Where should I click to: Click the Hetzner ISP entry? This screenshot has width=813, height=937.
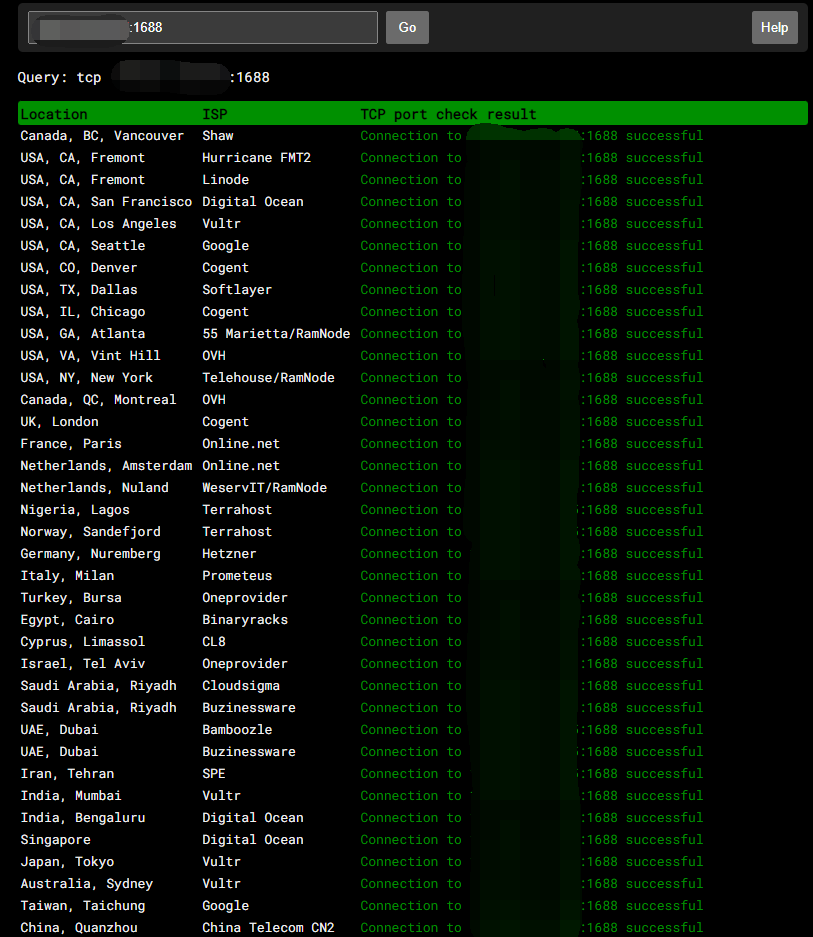pyautogui.click(x=229, y=554)
